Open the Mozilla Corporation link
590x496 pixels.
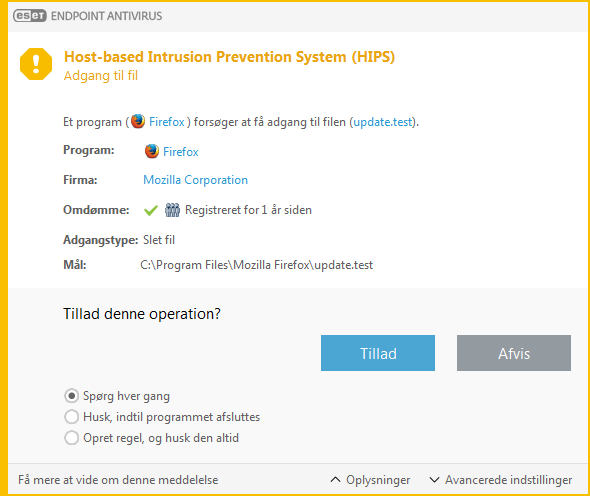point(196,180)
